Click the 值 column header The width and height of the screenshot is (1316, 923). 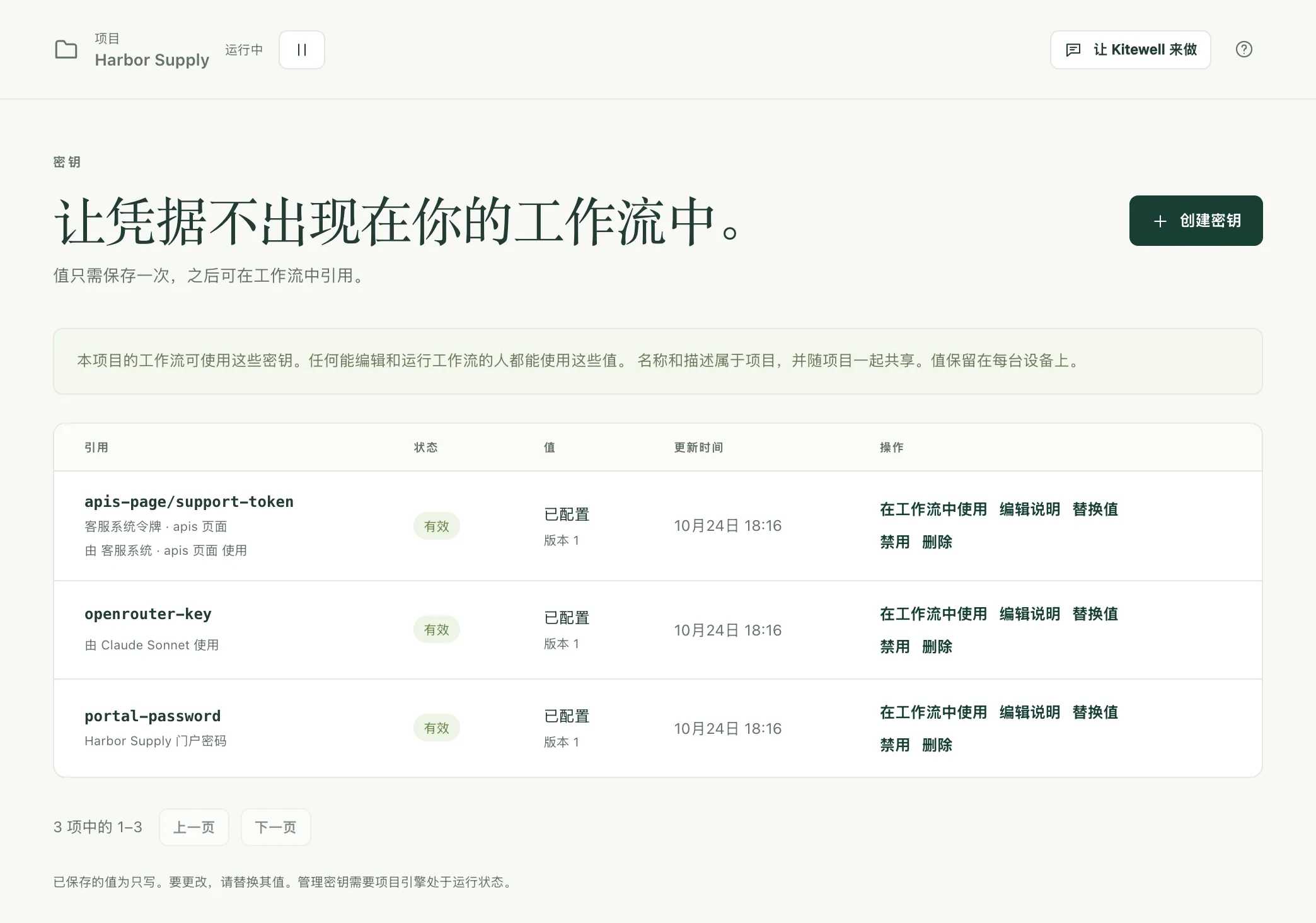coord(550,448)
